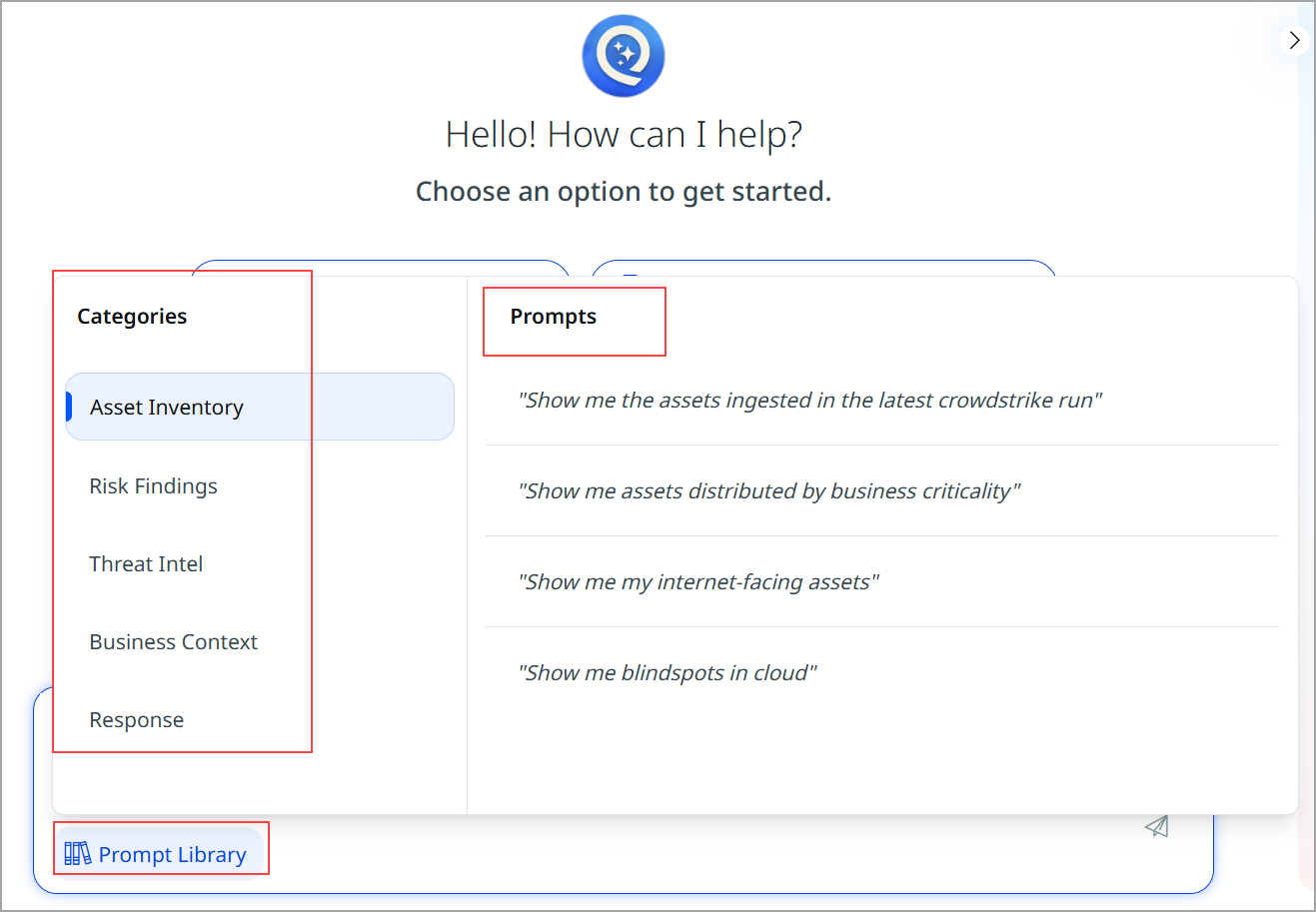Viewport: 1316px width, 912px height.
Task: Click the right-arrow chevron at top right
Action: coord(1295,40)
